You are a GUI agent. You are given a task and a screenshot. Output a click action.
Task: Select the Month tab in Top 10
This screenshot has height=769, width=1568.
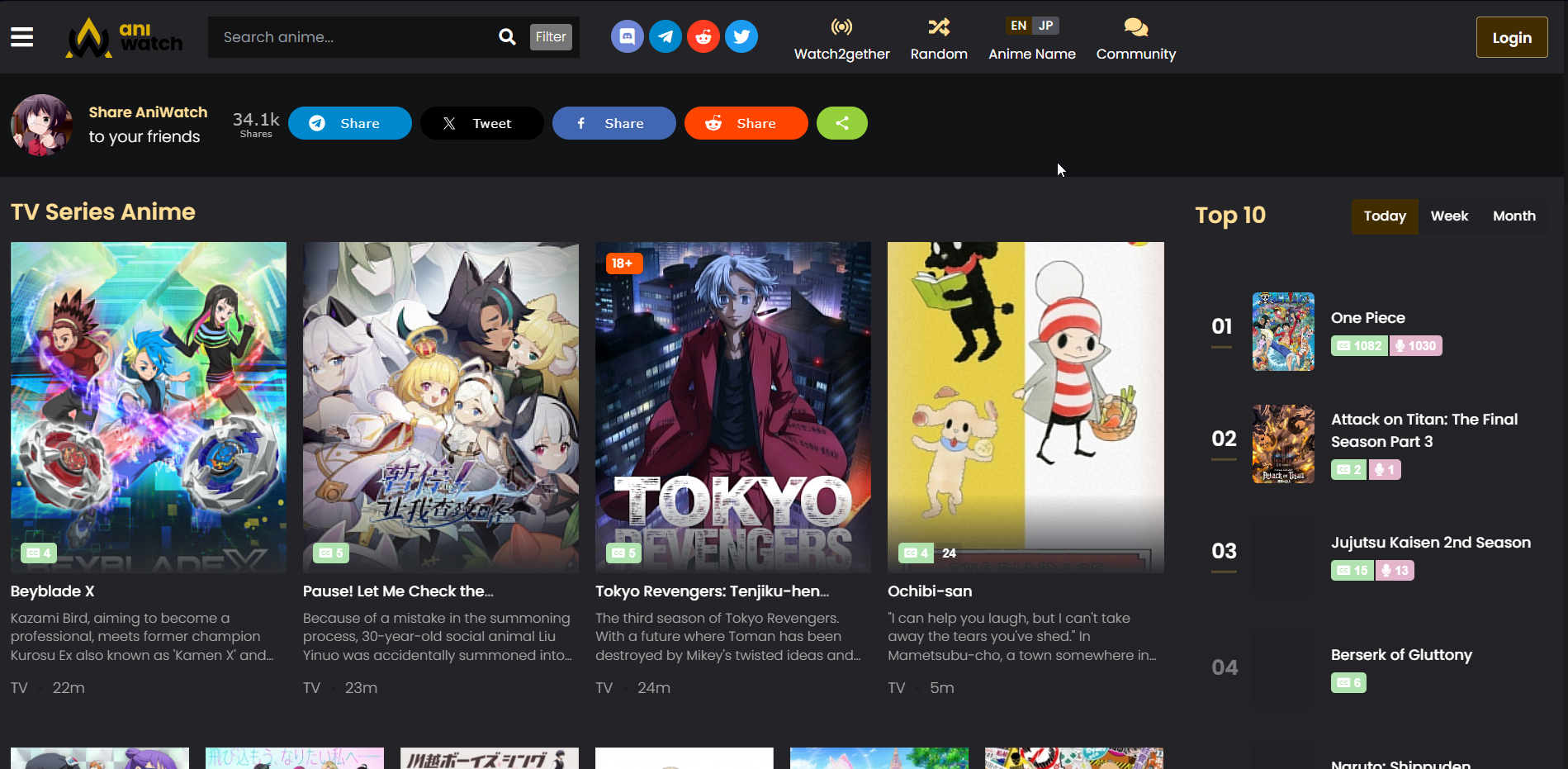(x=1514, y=216)
